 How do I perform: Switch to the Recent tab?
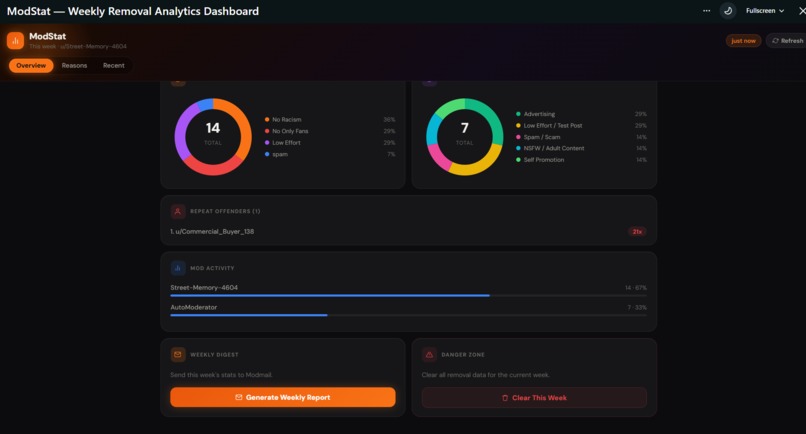pyautogui.click(x=114, y=65)
